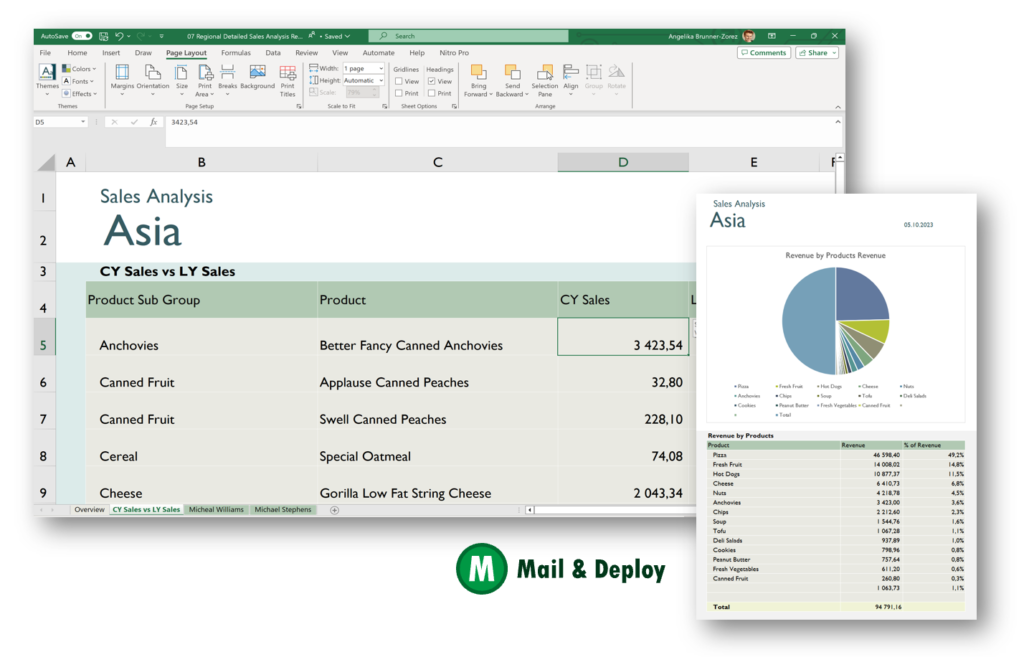Open the Align options
Image resolution: width=1024 pixels, height=657 pixels.
[x=571, y=80]
